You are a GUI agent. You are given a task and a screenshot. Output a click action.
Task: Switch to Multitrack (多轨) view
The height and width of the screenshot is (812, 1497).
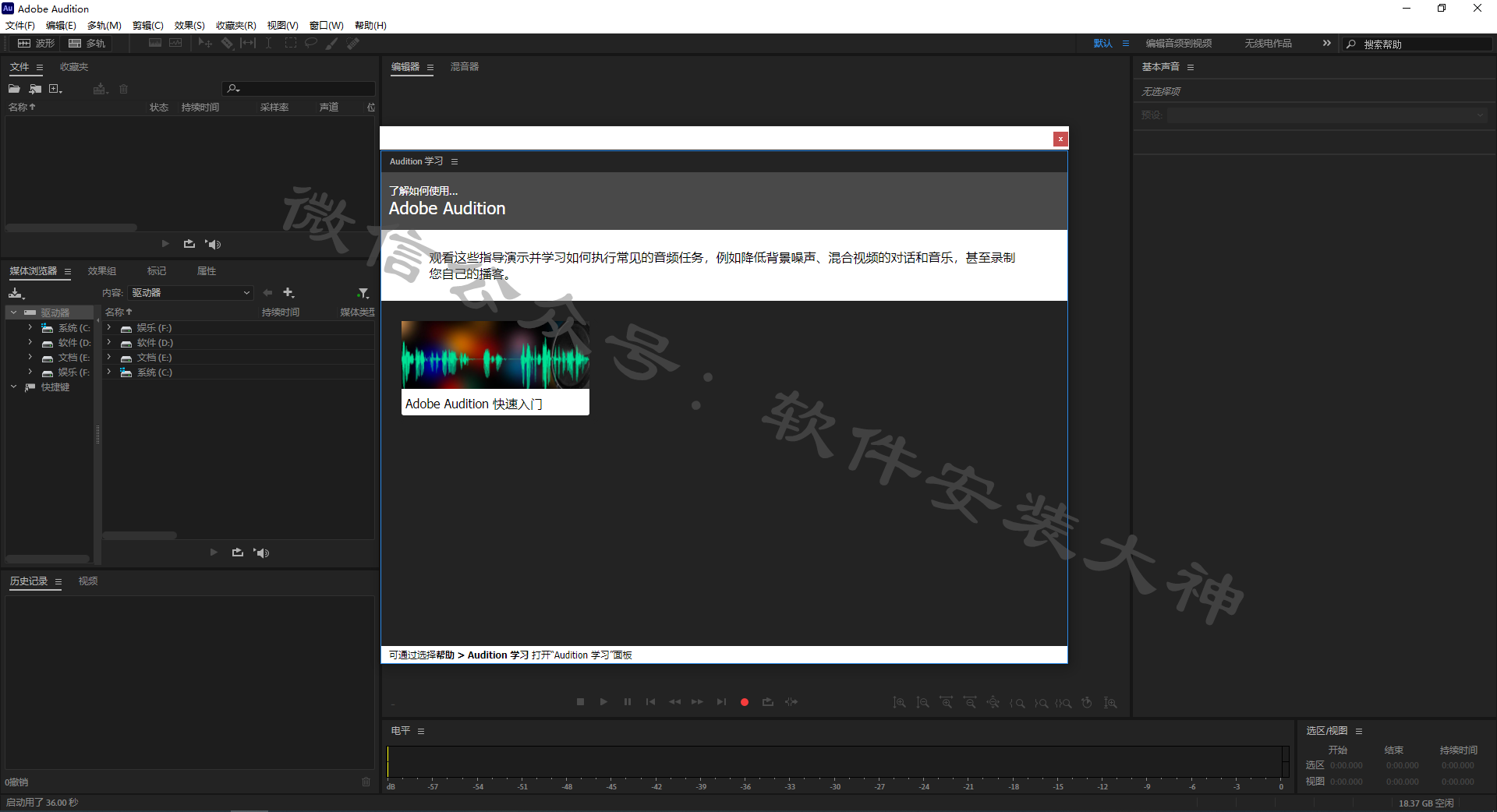[87, 44]
